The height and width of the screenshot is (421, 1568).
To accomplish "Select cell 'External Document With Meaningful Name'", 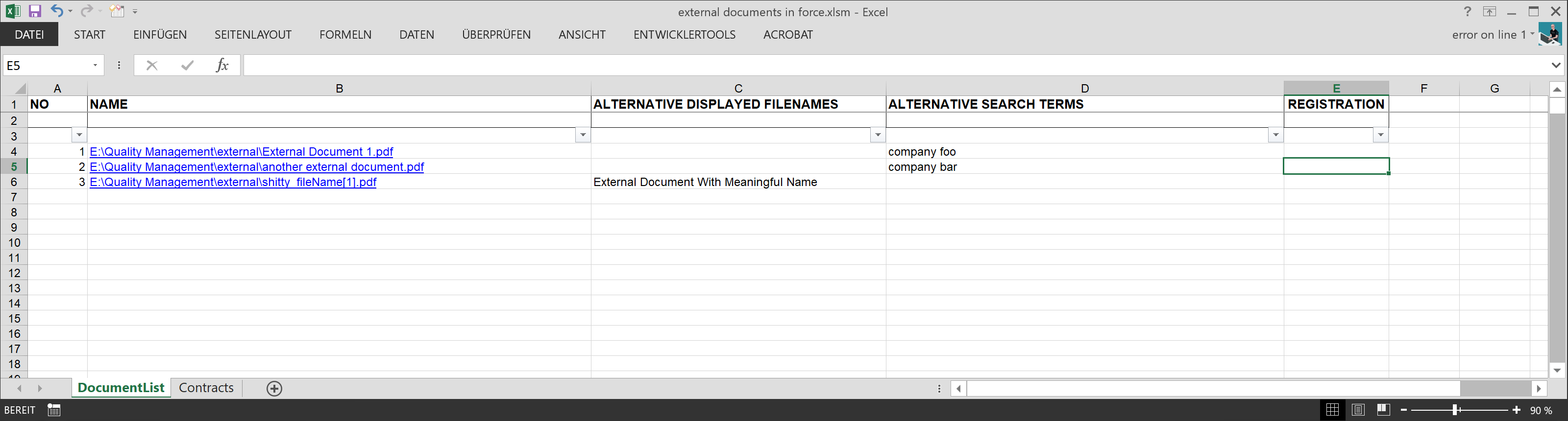I will click(x=738, y=182).
